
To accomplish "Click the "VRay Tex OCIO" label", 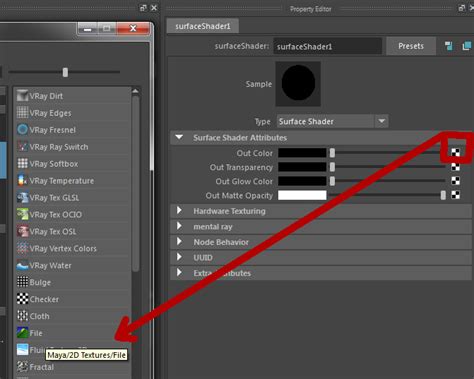I will 56,215.
